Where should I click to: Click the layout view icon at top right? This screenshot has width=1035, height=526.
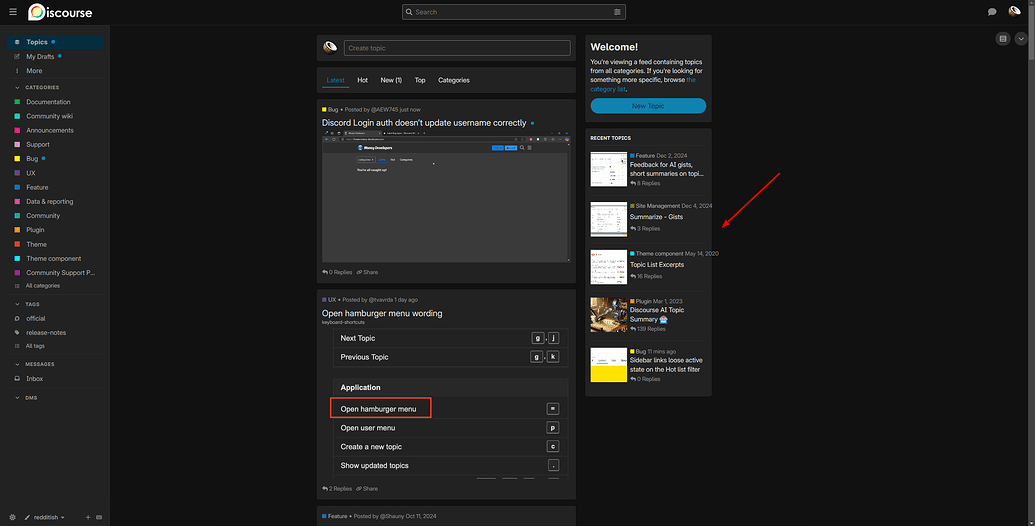[x=1003, y=39]
